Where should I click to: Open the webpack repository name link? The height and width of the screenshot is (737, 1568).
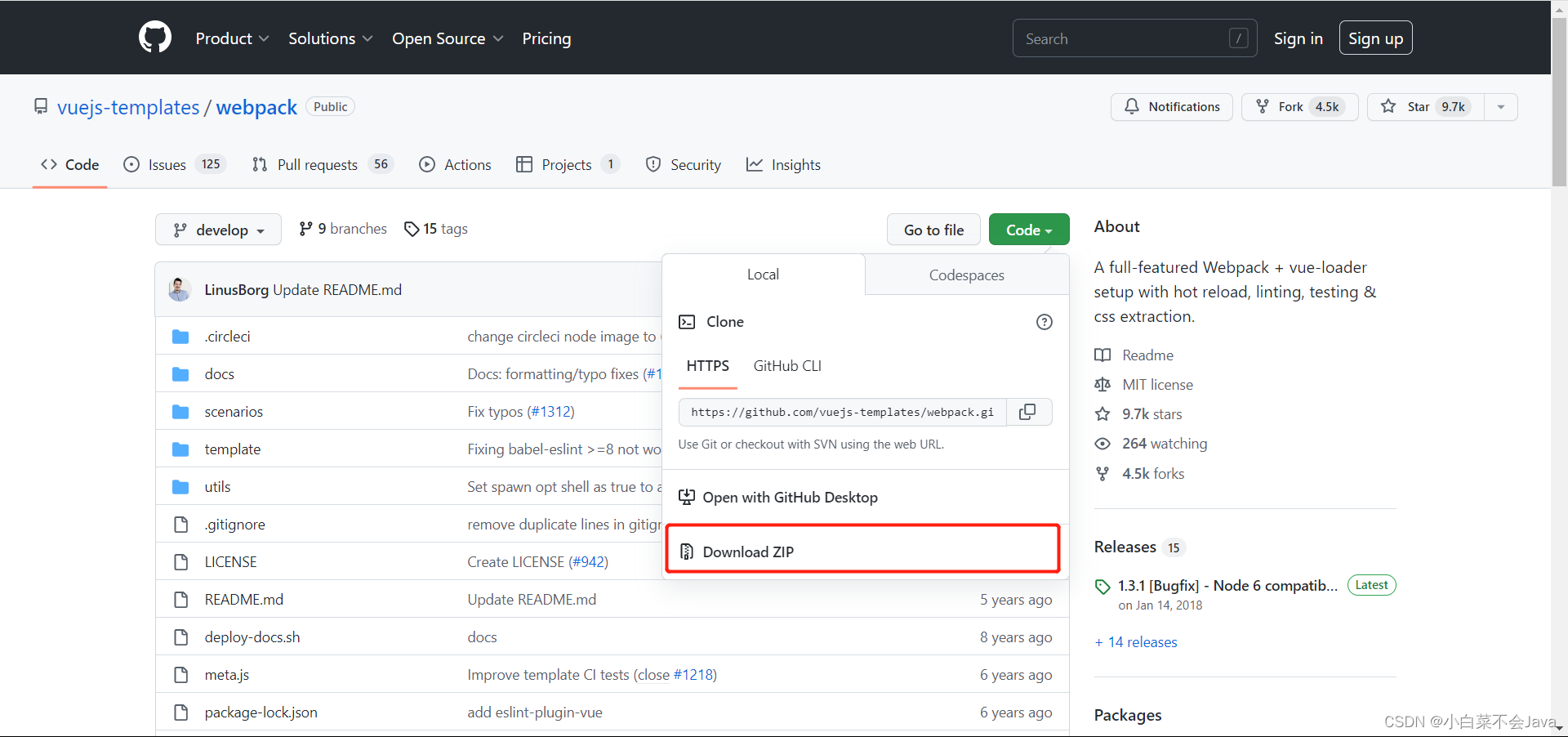[x=256, y=107]
